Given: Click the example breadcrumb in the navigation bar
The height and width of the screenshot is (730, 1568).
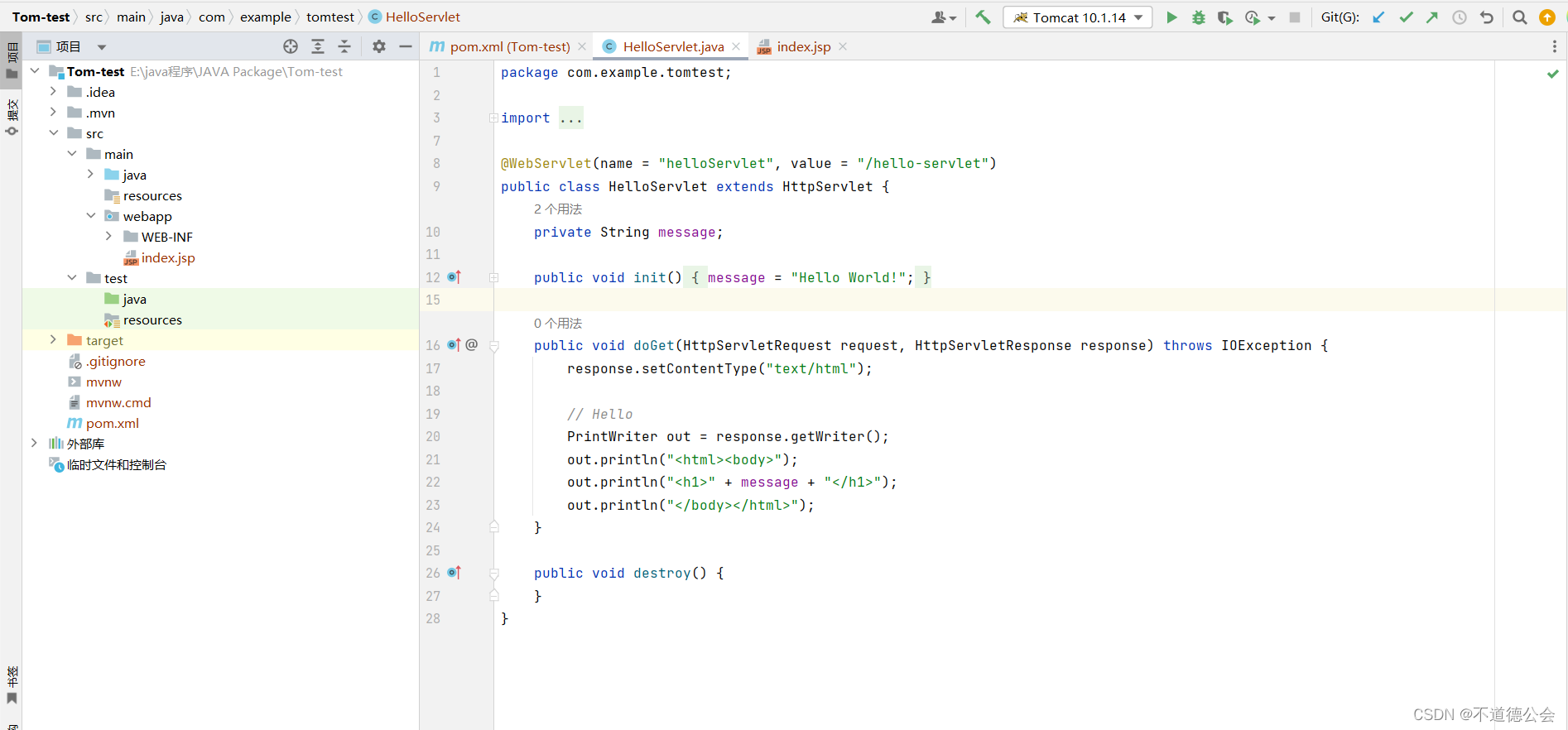Looking at the screenshot, I should click(266, 17).
